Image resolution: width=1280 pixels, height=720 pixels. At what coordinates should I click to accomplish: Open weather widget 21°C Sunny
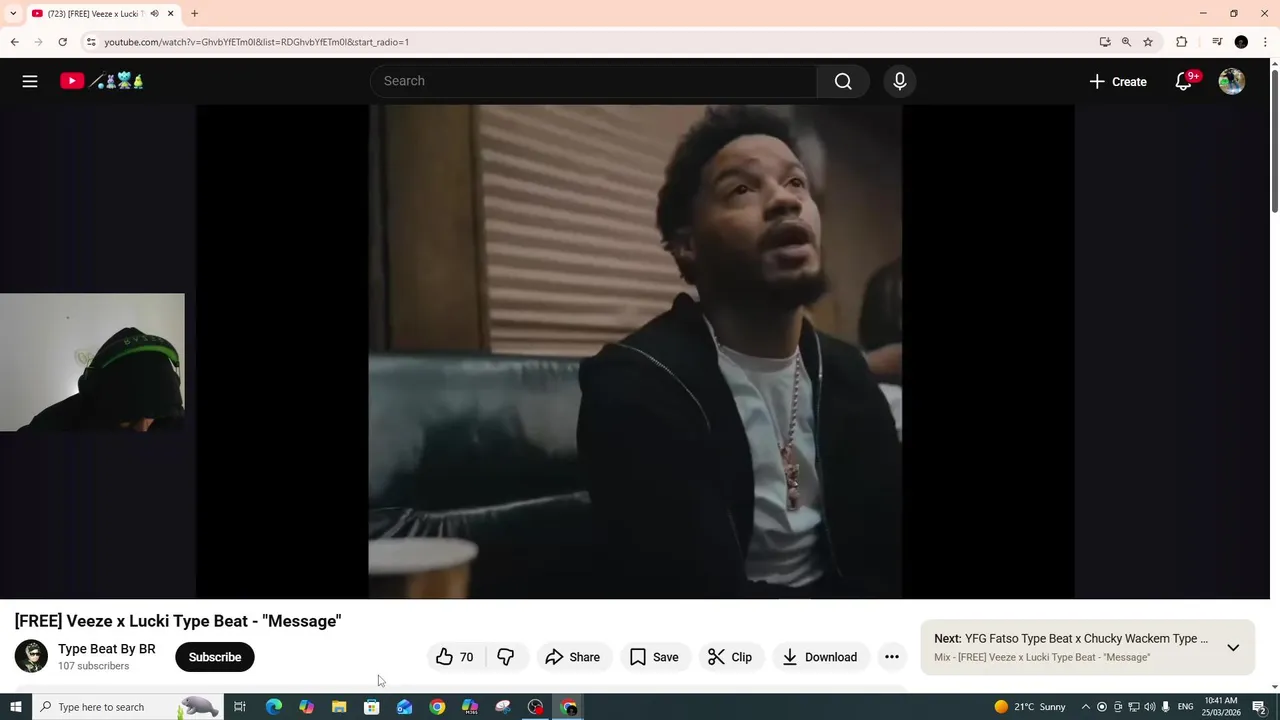click(1030, 707)
